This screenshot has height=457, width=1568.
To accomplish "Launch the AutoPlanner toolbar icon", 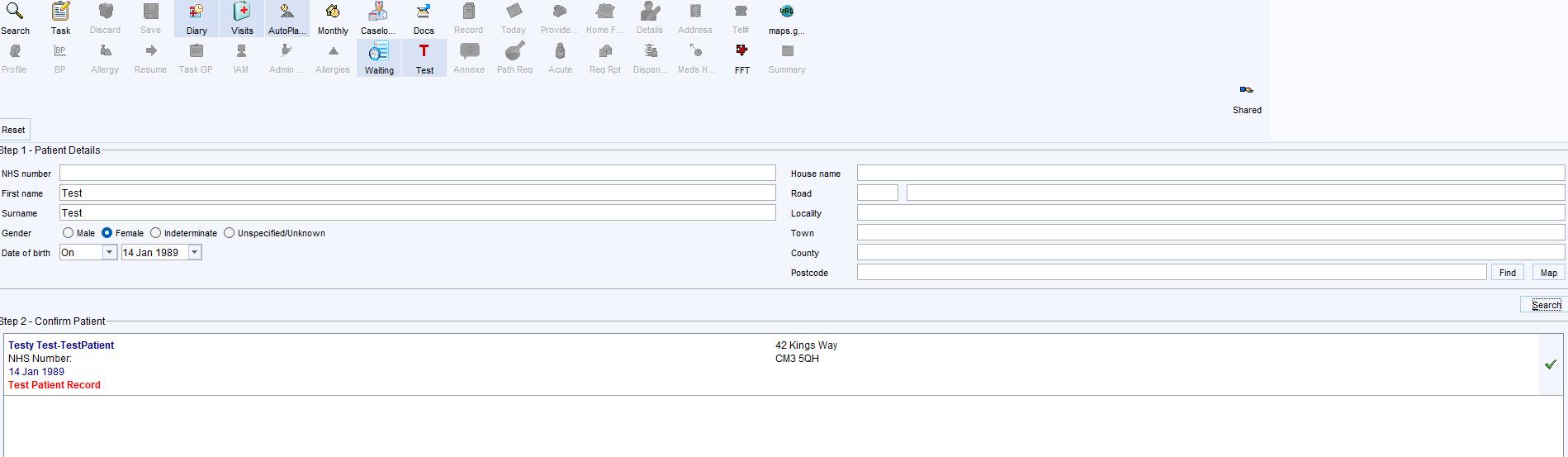I will [287, 19].
